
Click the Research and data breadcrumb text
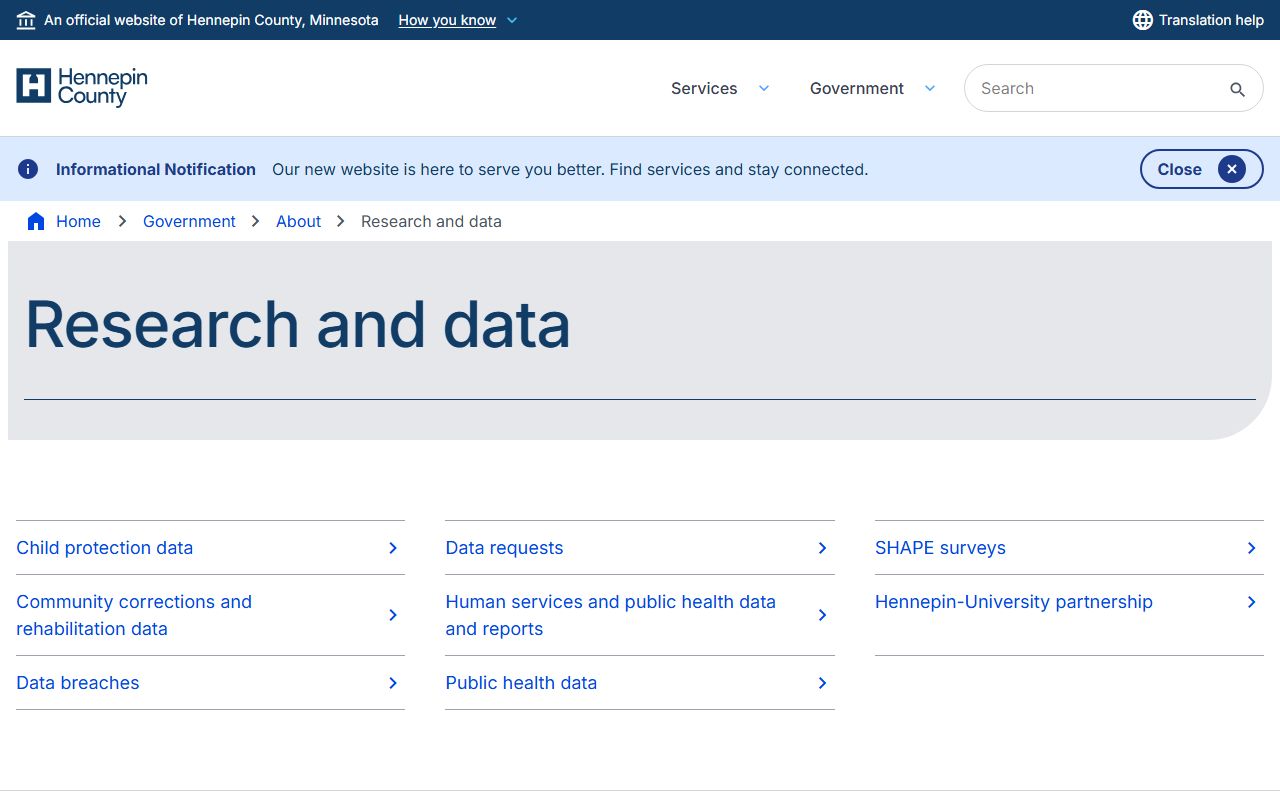click(x=431, y=221)
